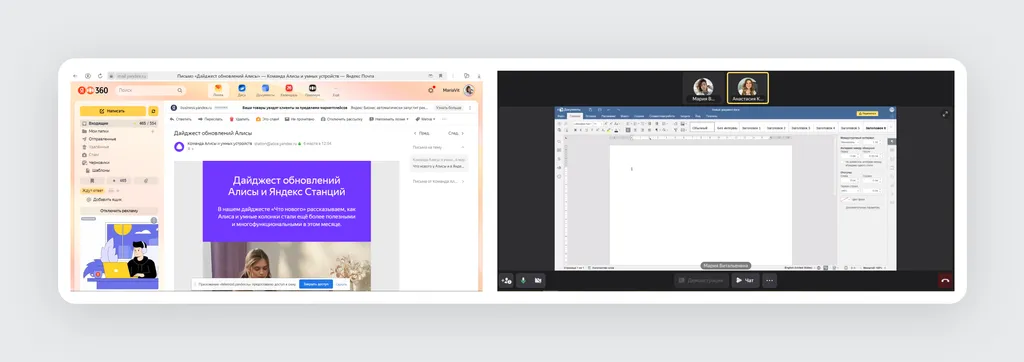Collapse the Письма на тему section
Image resolution: width=1024 pixels, height=362 pixels.
pos(463,147)
